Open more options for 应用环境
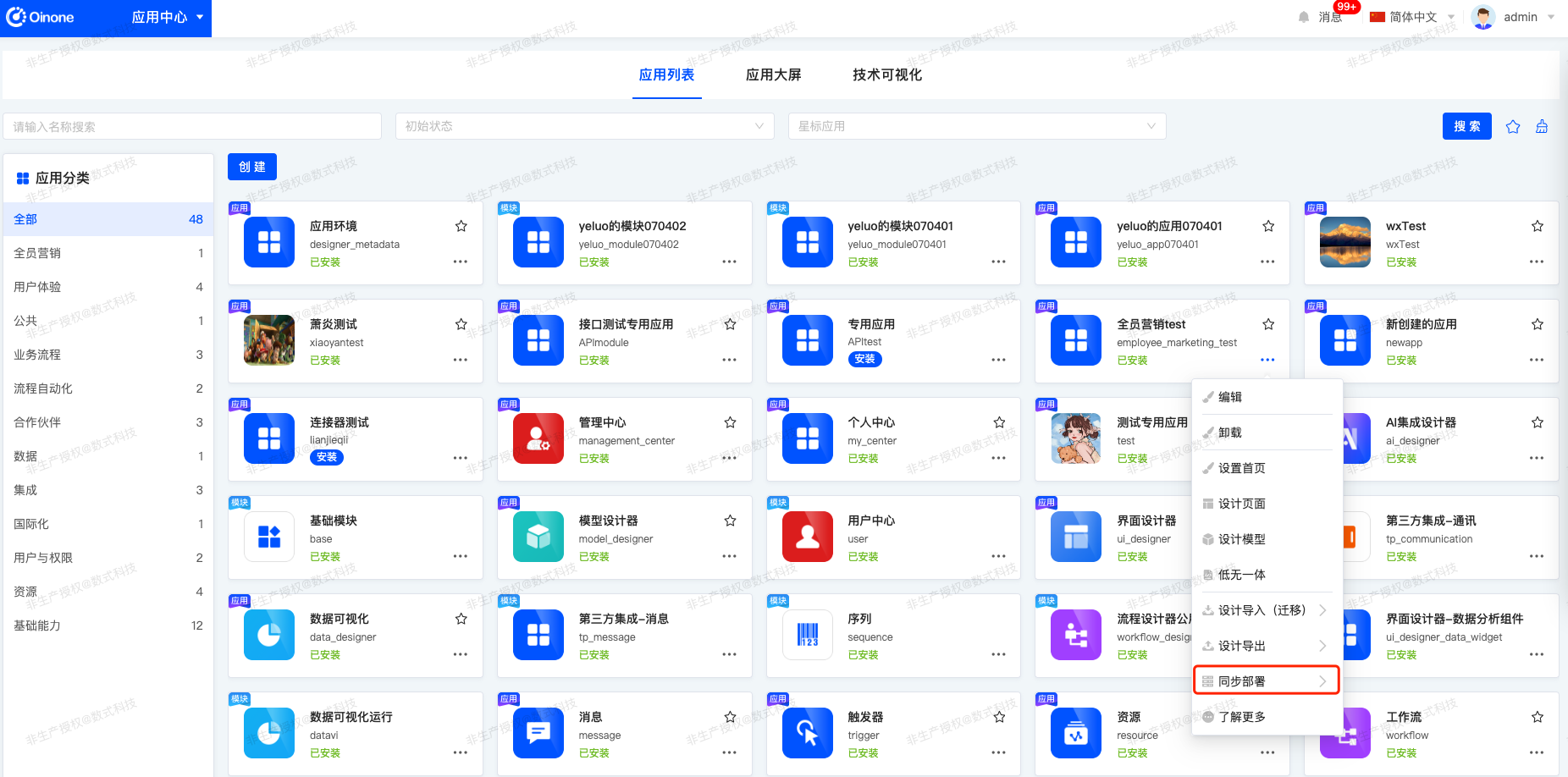The height and width of the screenshot is (777, 1568). (460, 262)
